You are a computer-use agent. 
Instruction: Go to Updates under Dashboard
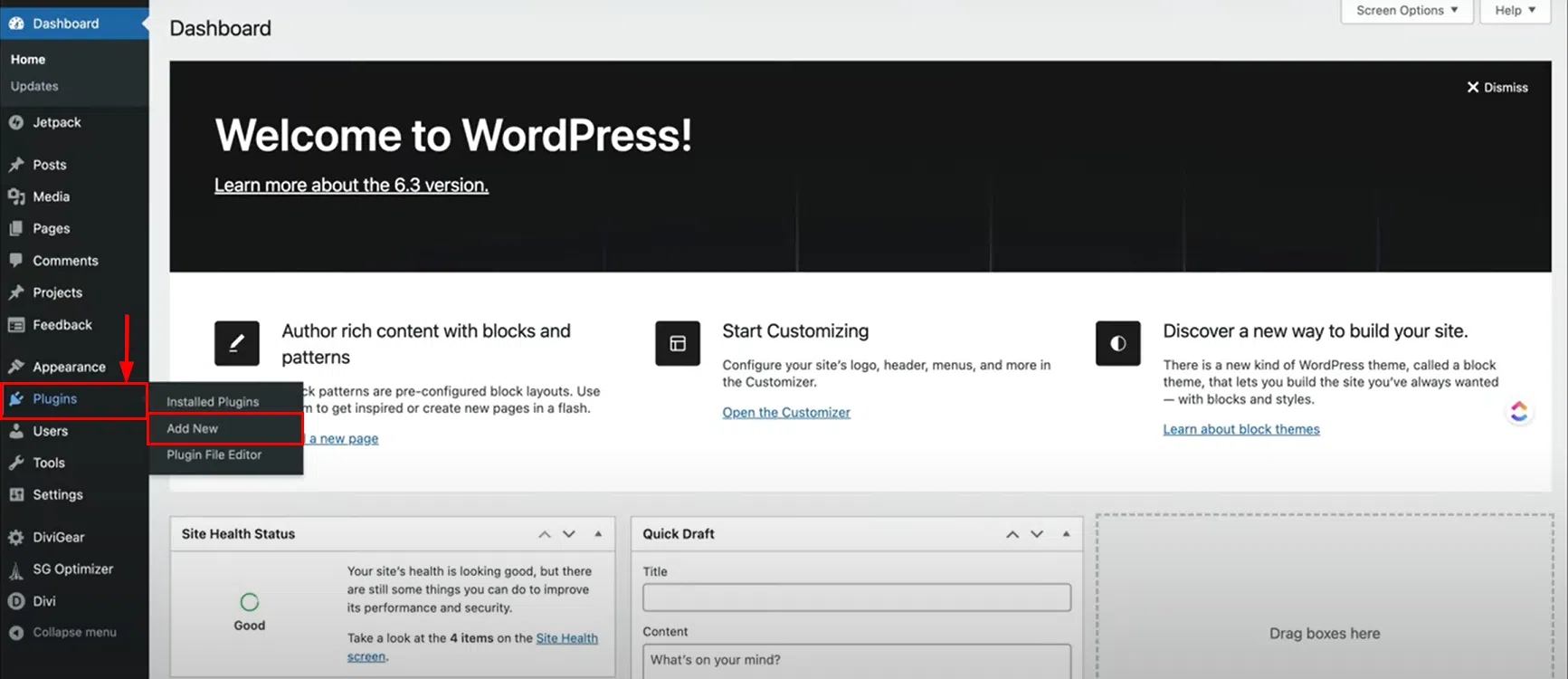tap(34, 86)
